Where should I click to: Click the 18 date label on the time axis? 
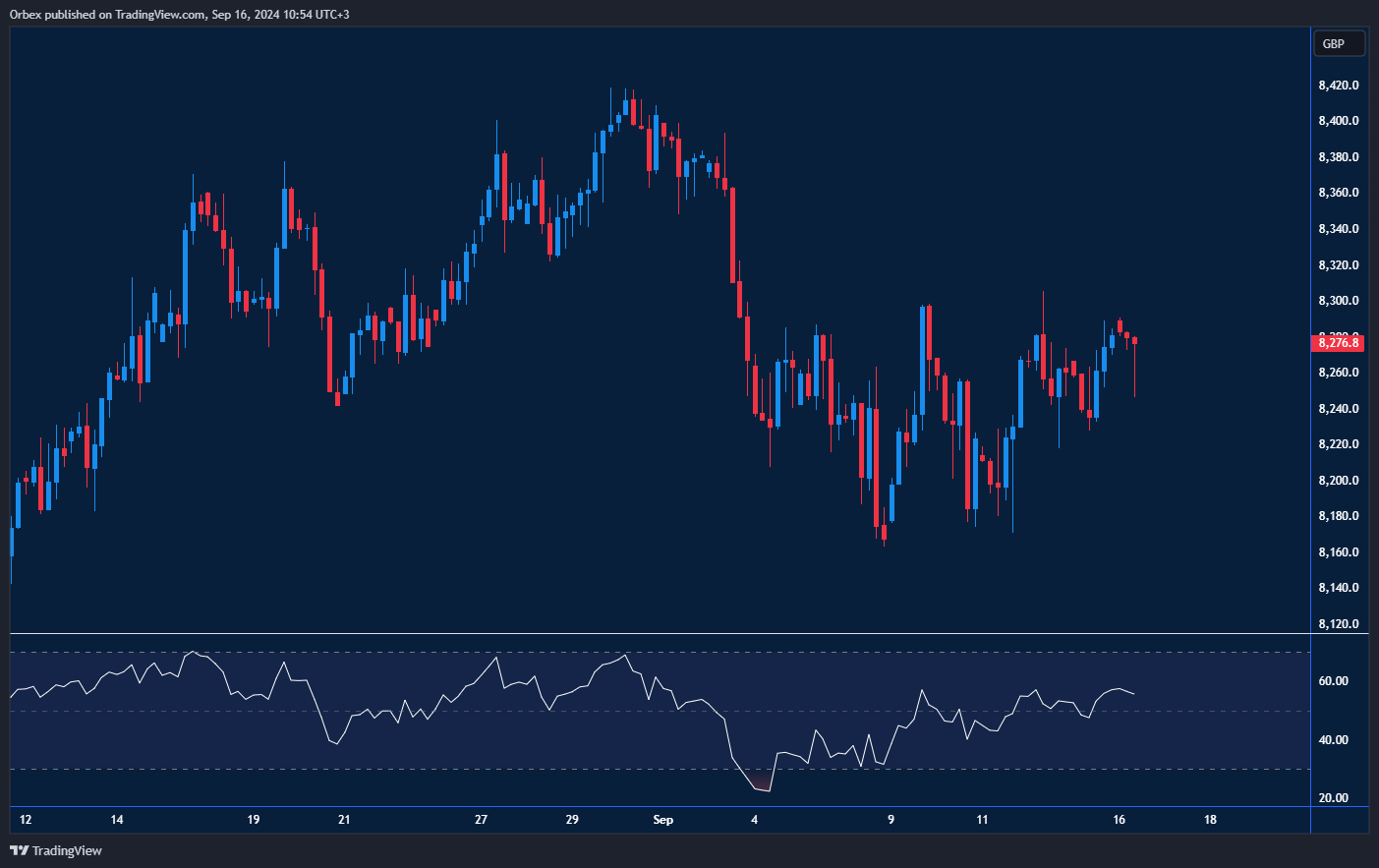click(x=1210, y=820)
